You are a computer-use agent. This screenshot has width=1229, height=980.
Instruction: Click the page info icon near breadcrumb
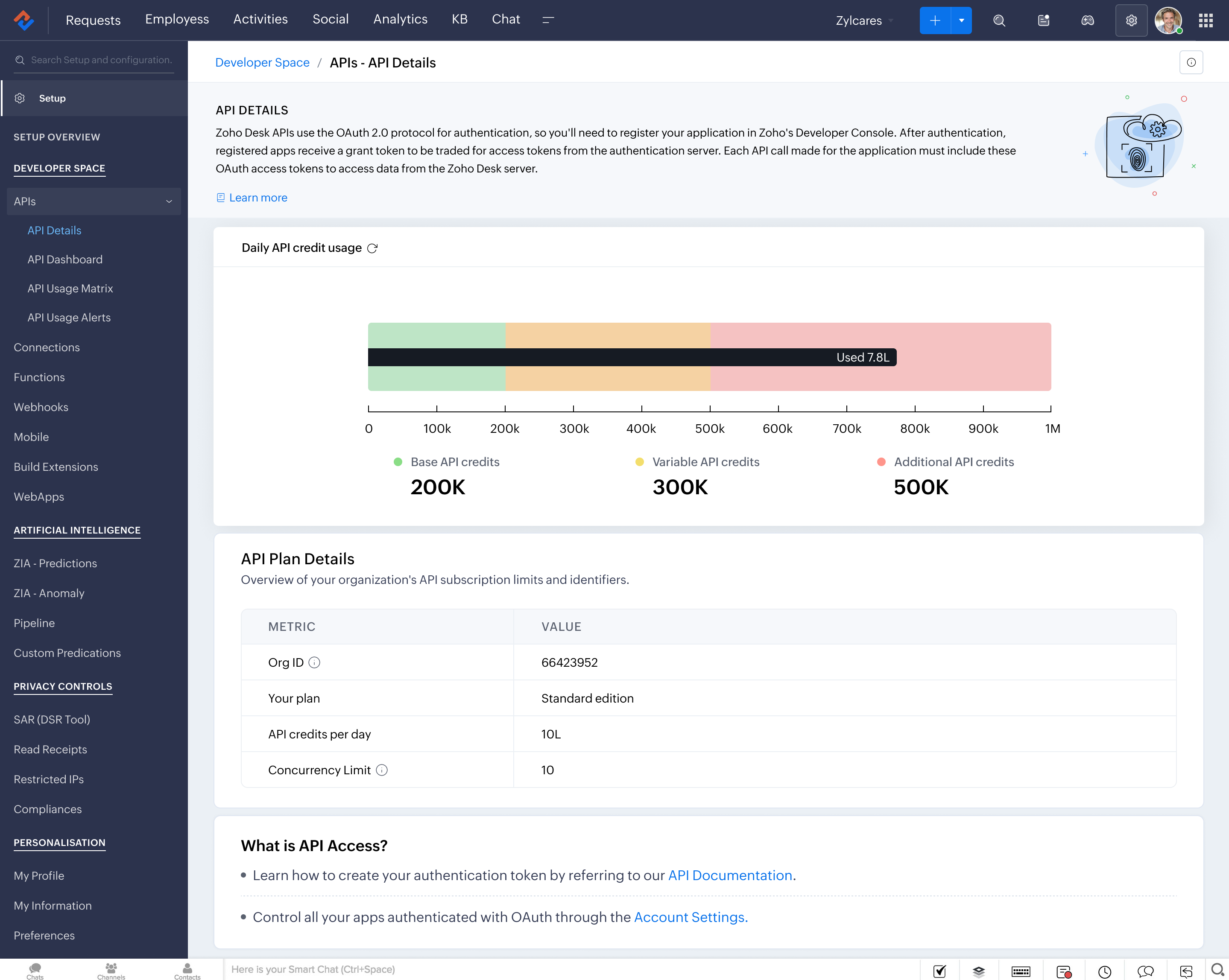pyautogui.click(x=1191, y=63)
